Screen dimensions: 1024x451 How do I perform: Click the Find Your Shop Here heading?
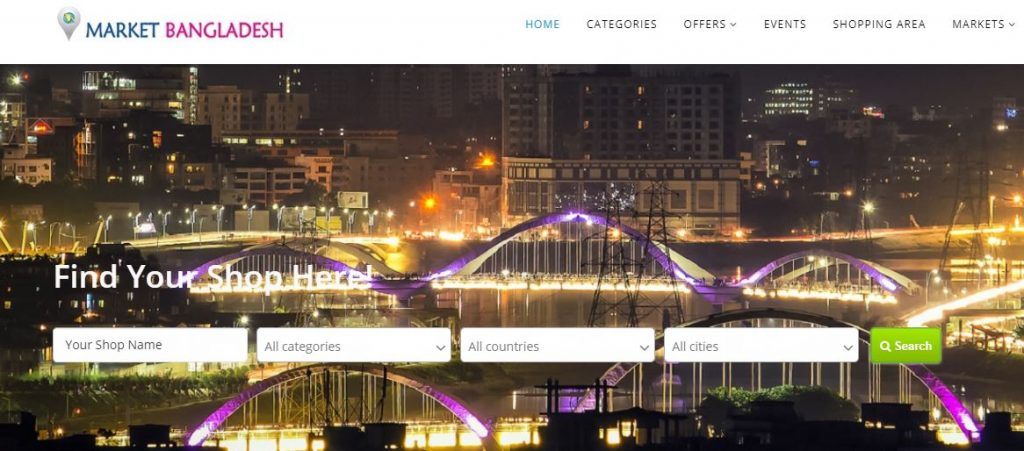(213, 277)
